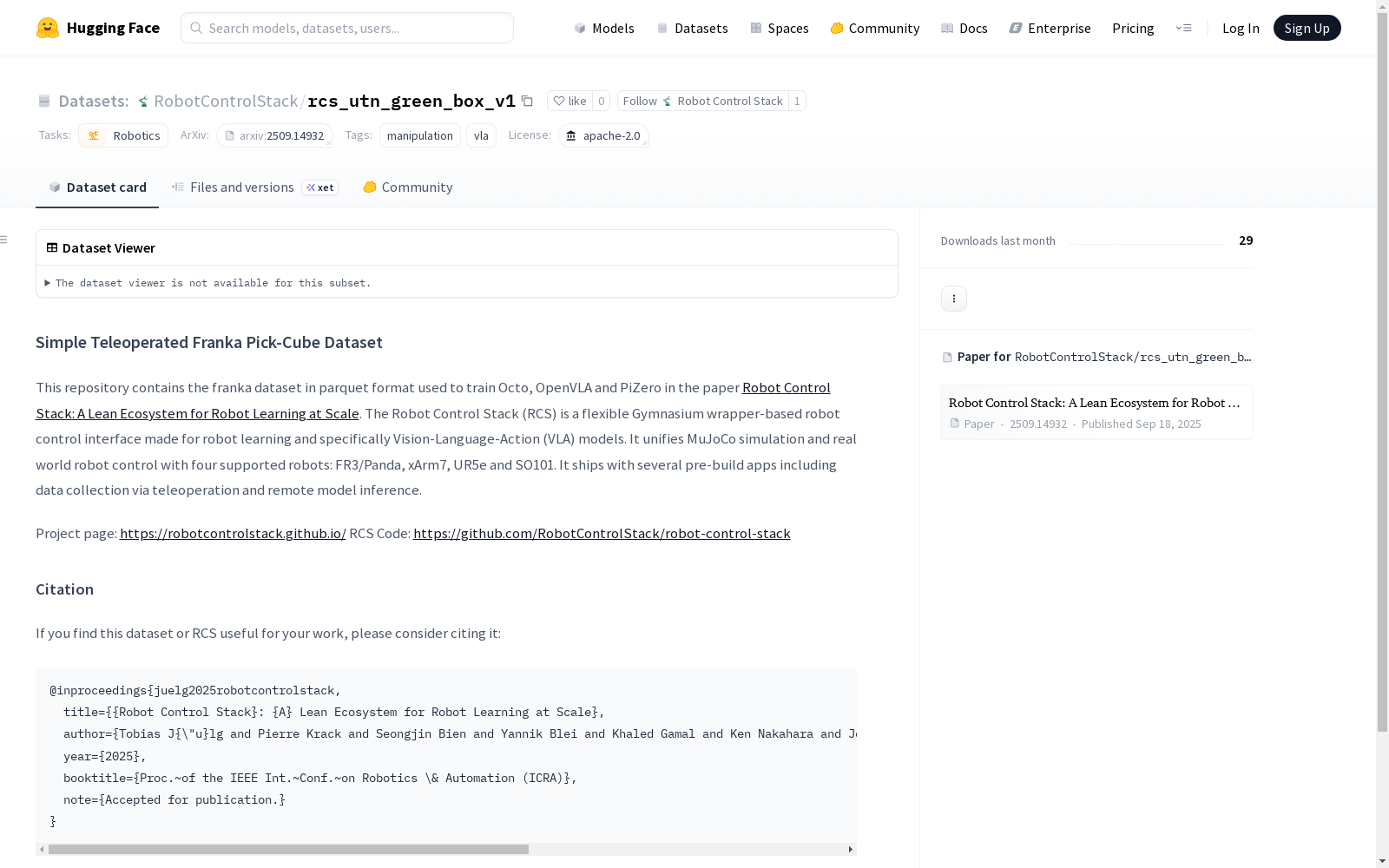Screen dimensions: 1389x868
Task: Click the Citation heading
Action: point(64,589)
